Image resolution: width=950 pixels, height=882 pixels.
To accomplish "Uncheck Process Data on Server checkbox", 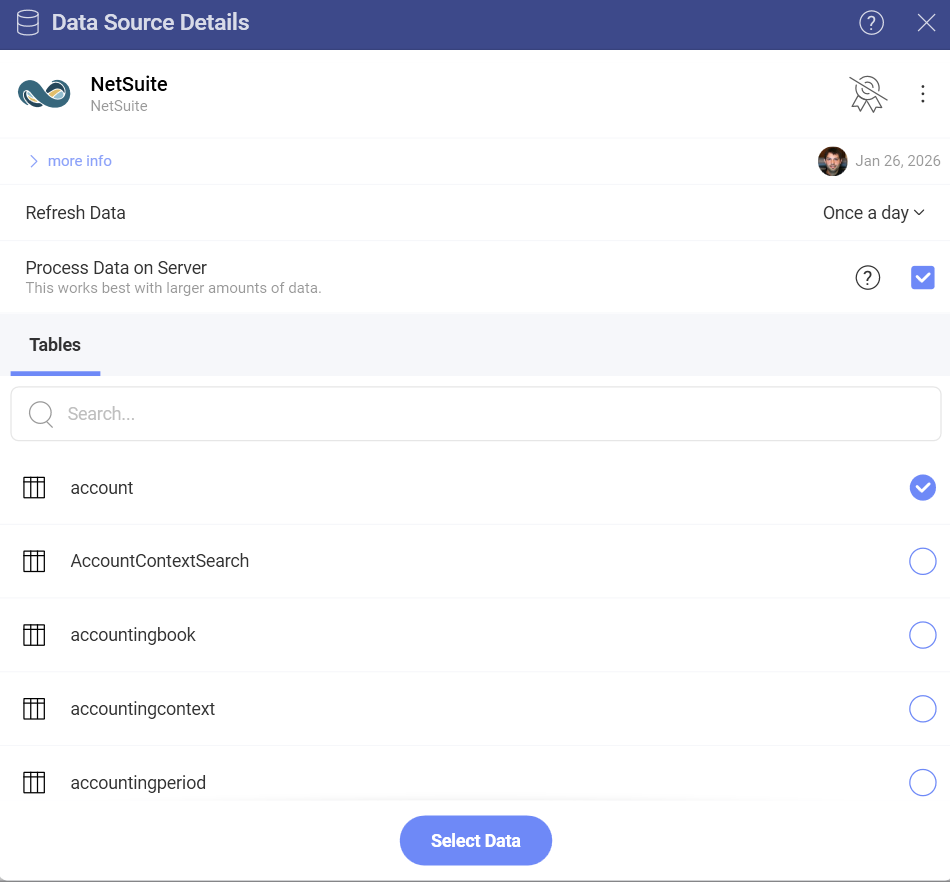I will coord(922,278).
